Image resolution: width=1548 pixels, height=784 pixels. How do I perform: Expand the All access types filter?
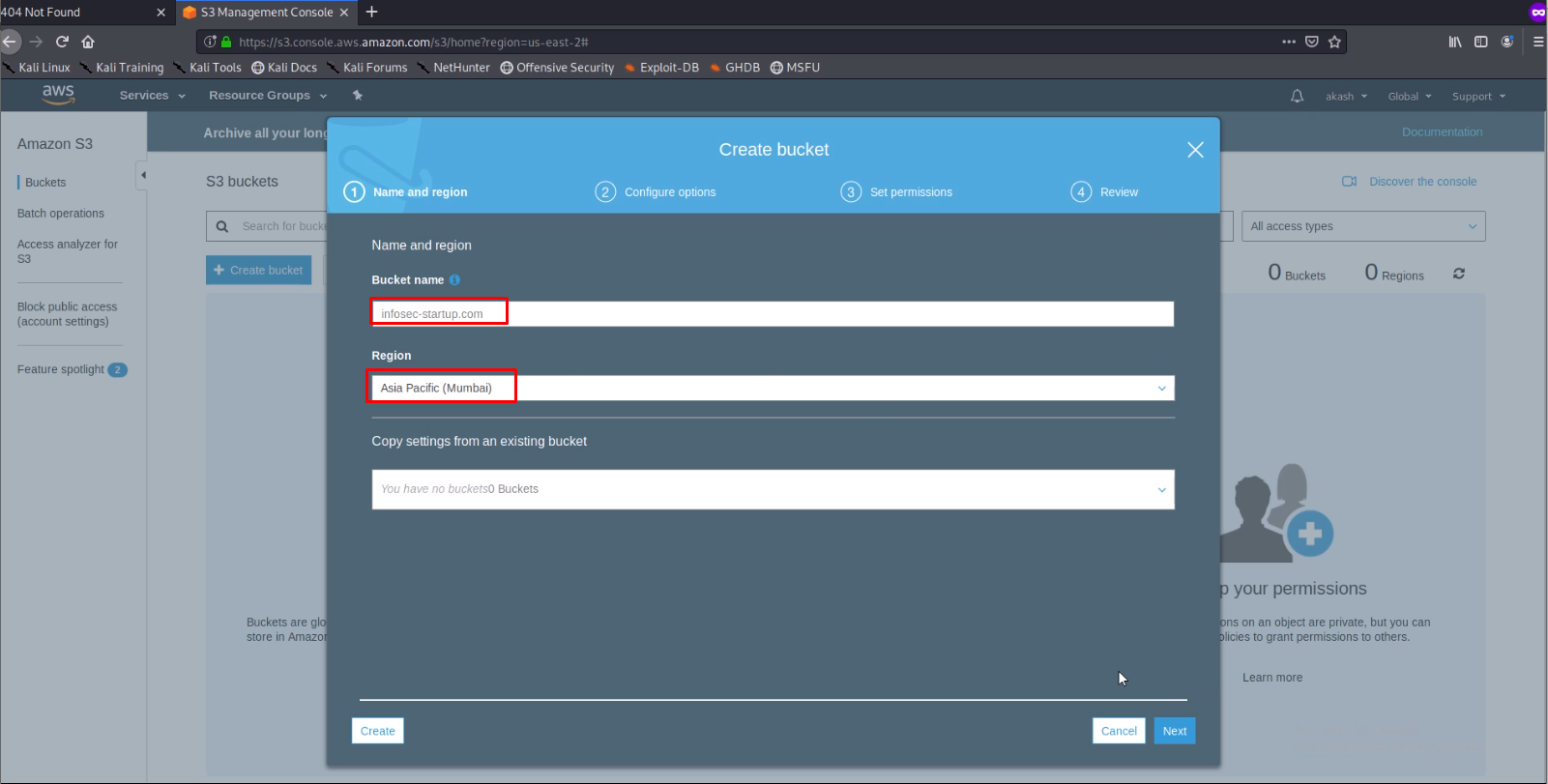[x=1363, y=226]
